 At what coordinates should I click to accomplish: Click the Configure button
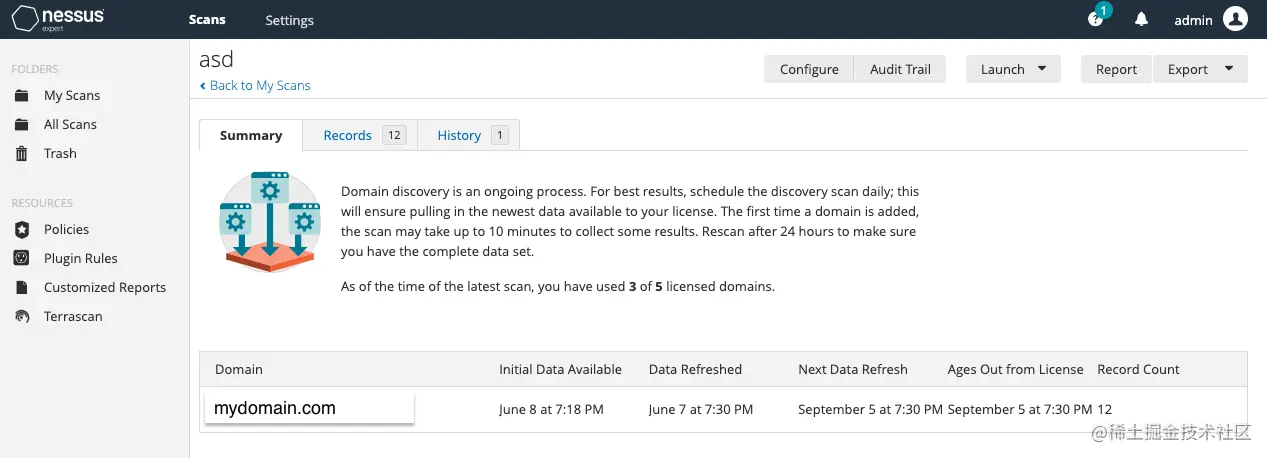click(x=809, y=69)
